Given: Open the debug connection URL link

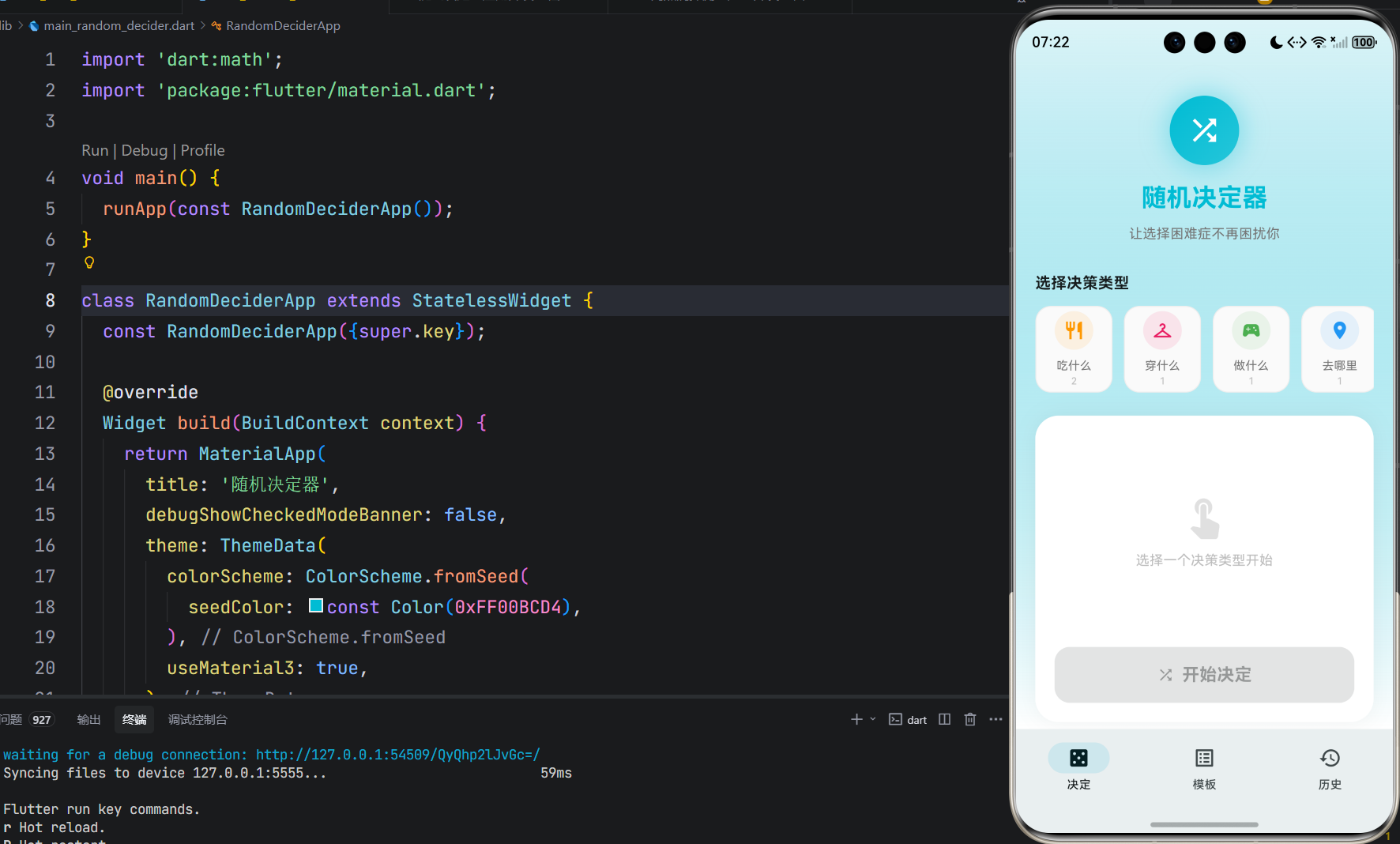Looking at the screenshot, I should pos(398,755).
